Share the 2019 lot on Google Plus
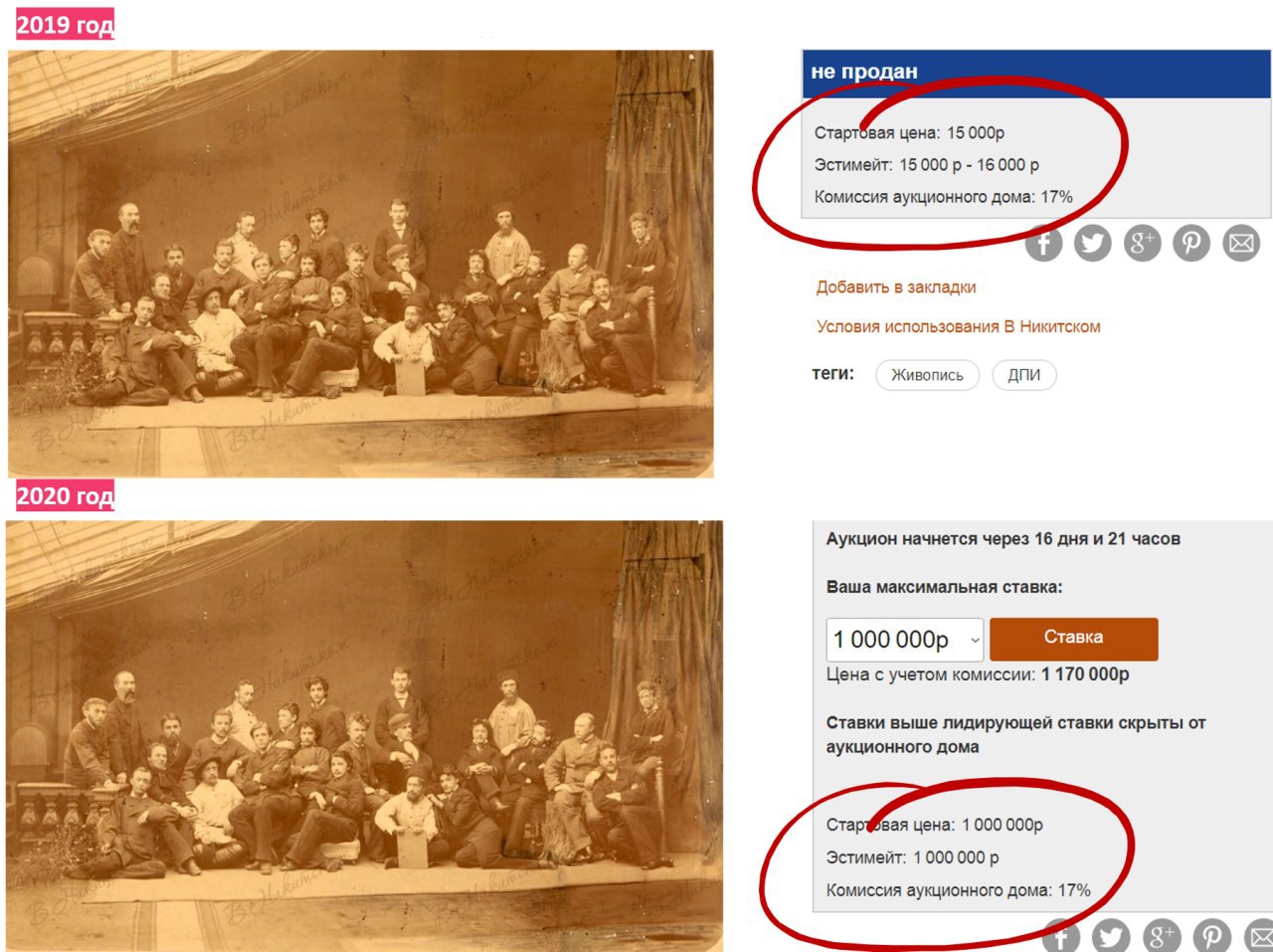The image size is (1273, 952). 1142,243
